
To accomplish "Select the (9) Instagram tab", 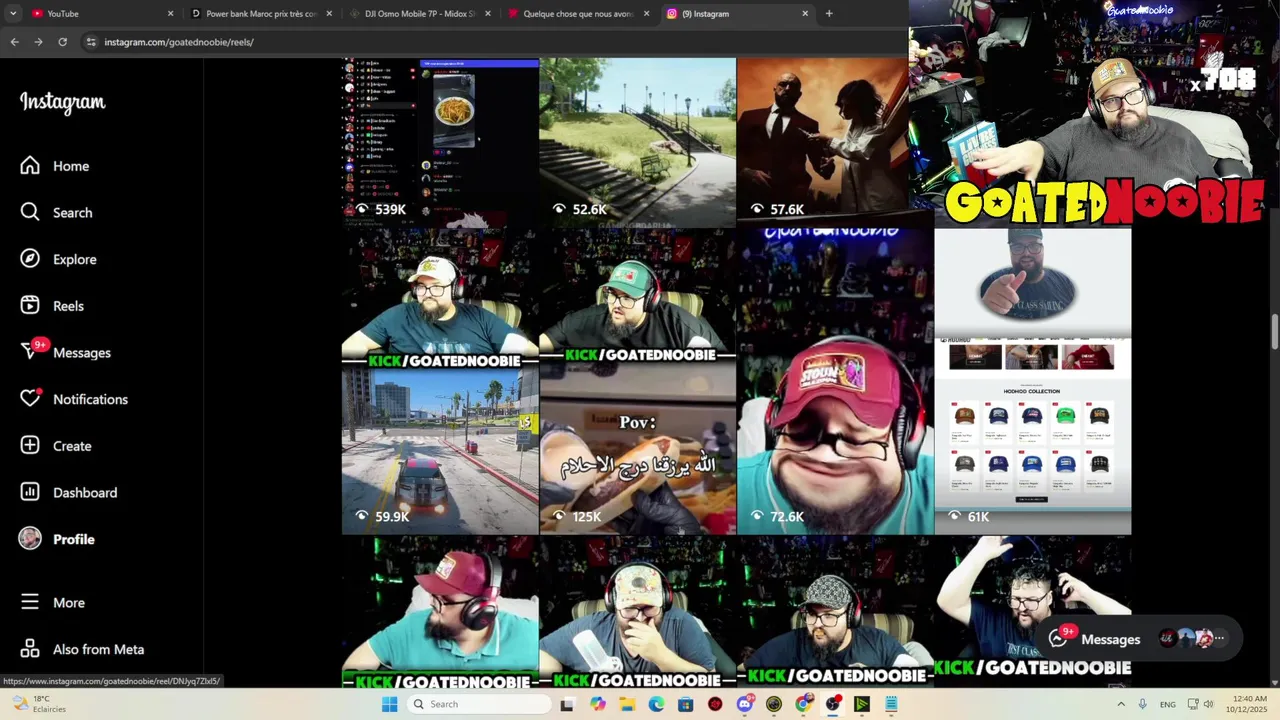I will pyautogui.click(x=736, y=14).
